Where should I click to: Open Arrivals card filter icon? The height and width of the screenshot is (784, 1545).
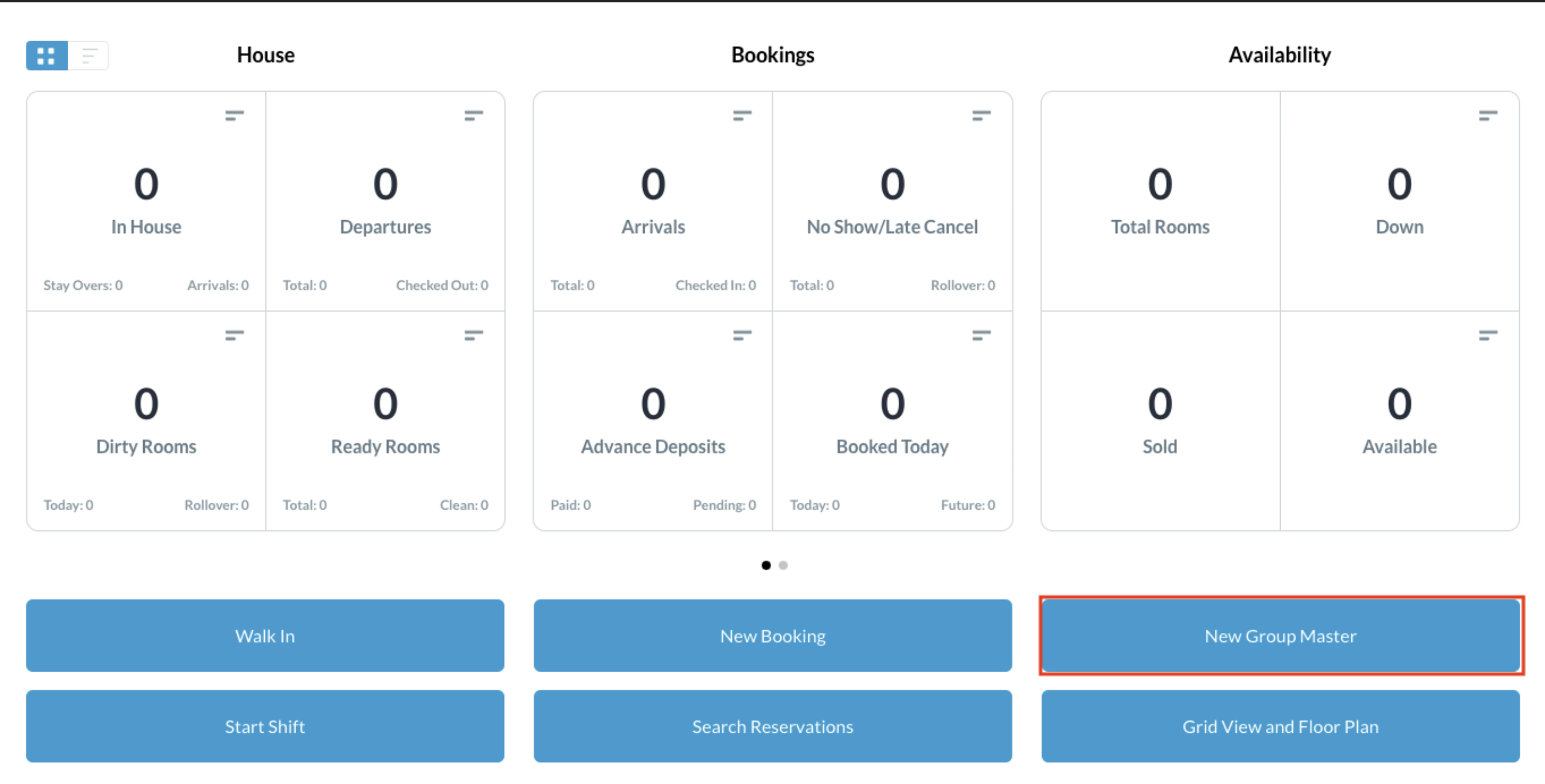[x=742, y=115]
